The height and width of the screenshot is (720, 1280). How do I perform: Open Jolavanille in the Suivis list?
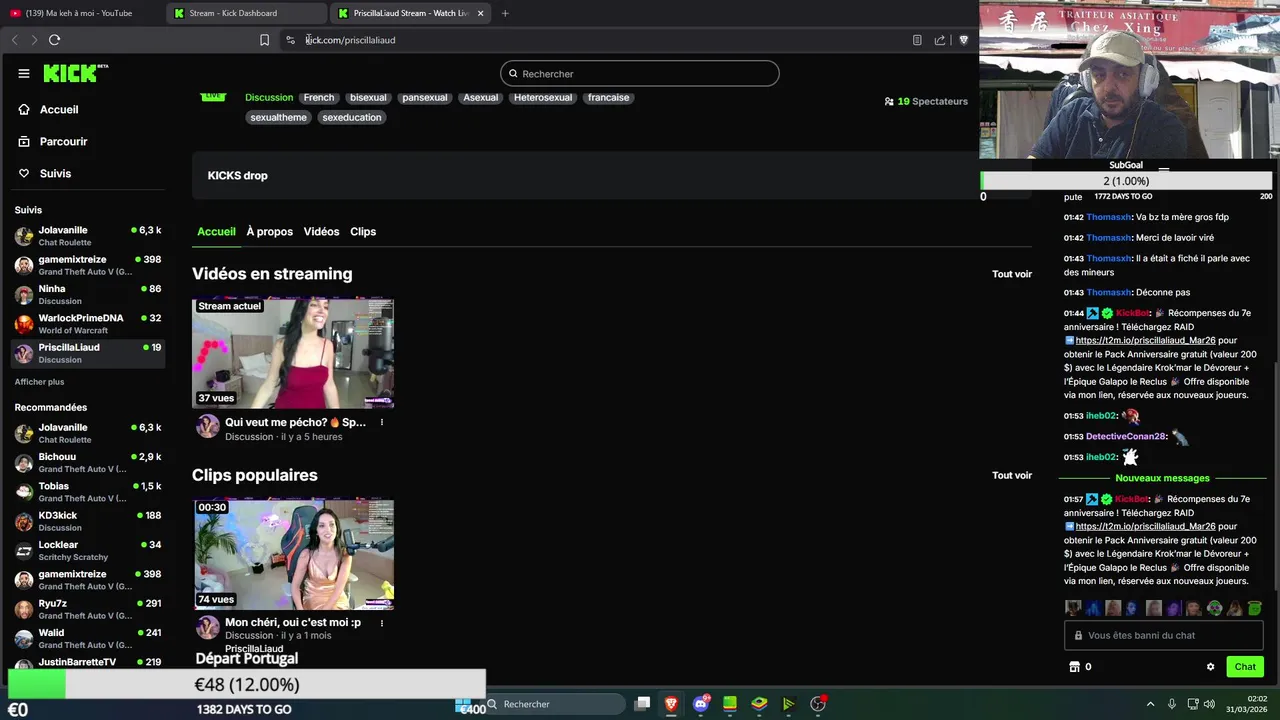tap(88, 236)
